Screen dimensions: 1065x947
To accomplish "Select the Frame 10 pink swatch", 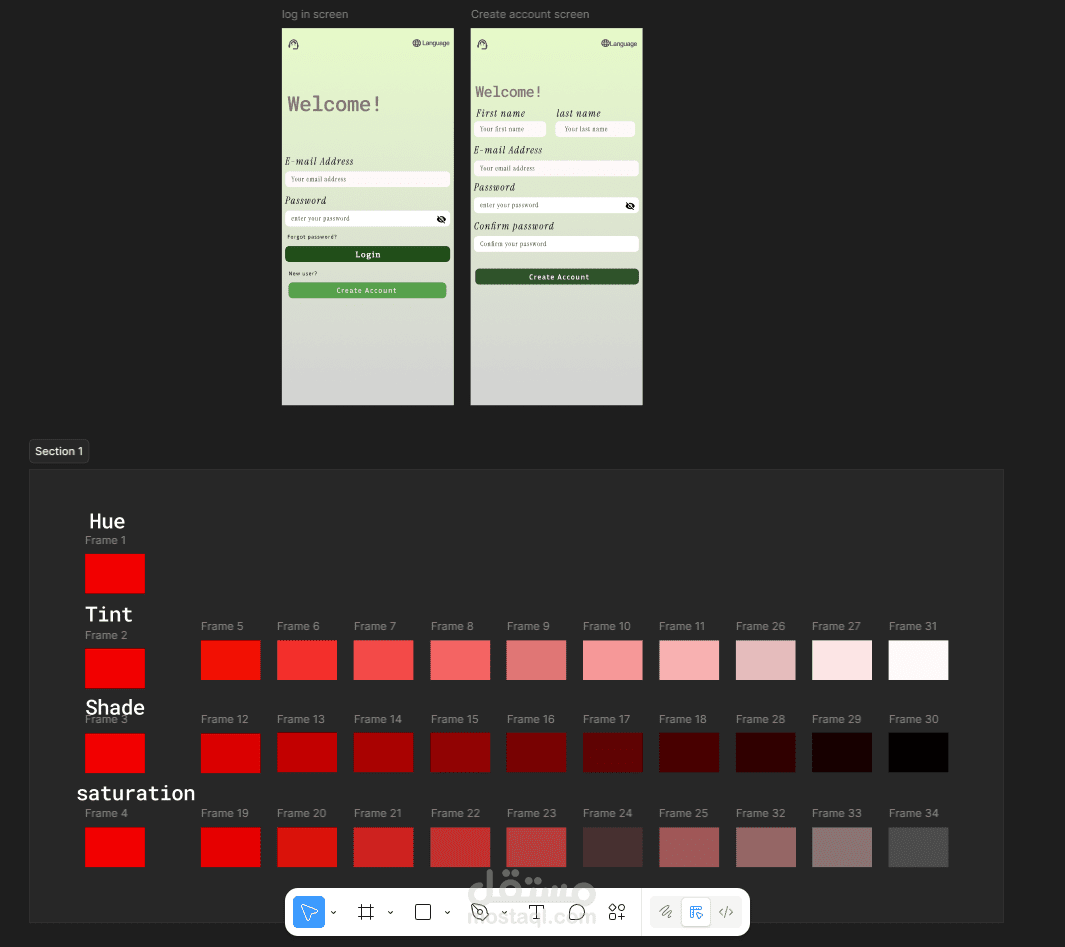I will click(x=613, y=660).
